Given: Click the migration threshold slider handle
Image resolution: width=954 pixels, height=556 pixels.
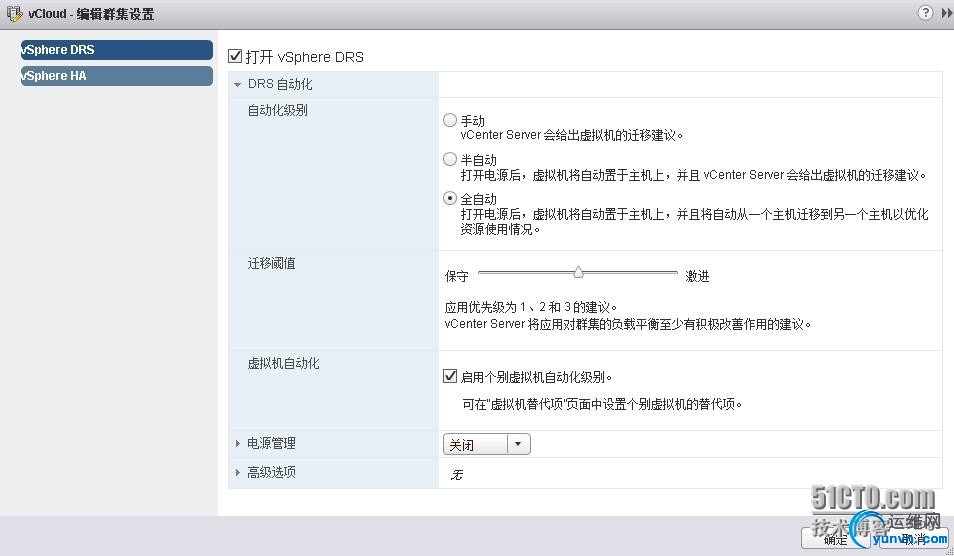Looking at the screenshot, I should tap(578, 272).
